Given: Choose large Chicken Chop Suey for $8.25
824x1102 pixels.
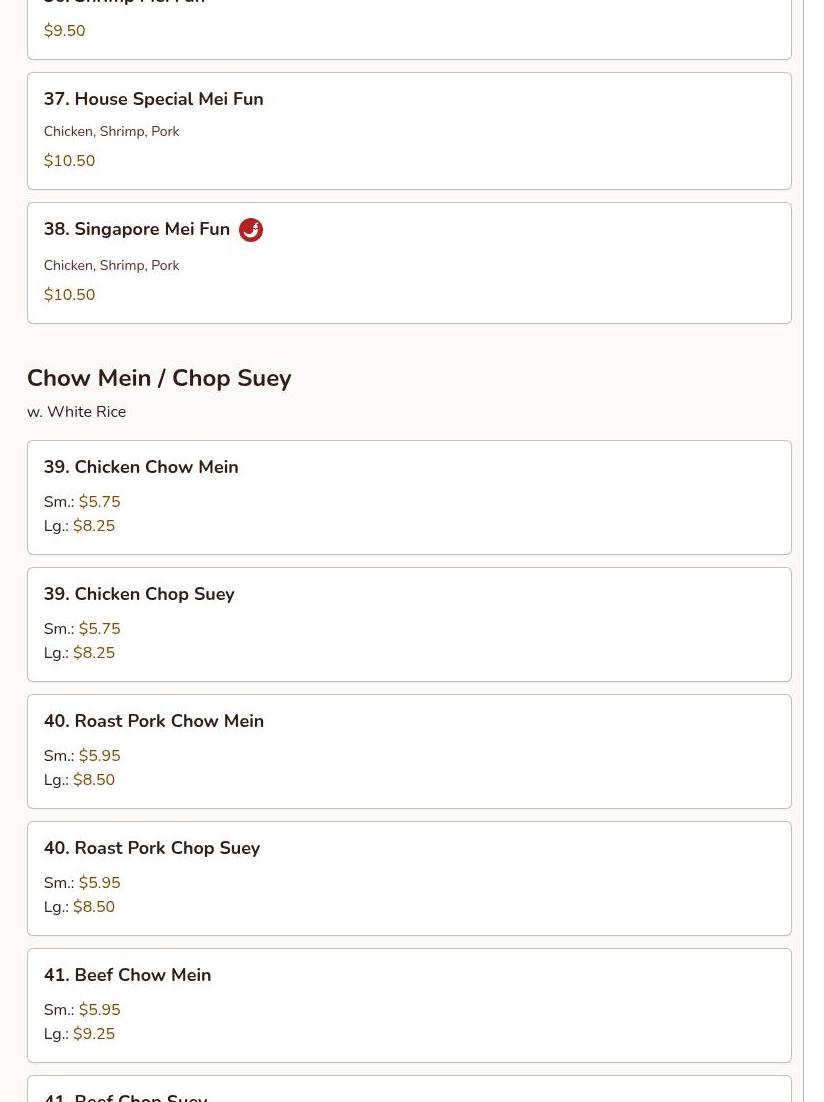Looking at the screenshot, I should (x=94, y=653).
